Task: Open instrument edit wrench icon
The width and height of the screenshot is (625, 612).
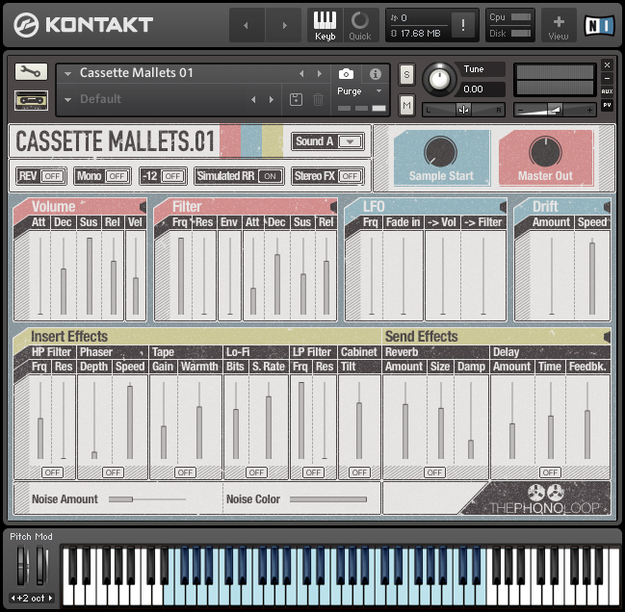Action: point(31,72)
